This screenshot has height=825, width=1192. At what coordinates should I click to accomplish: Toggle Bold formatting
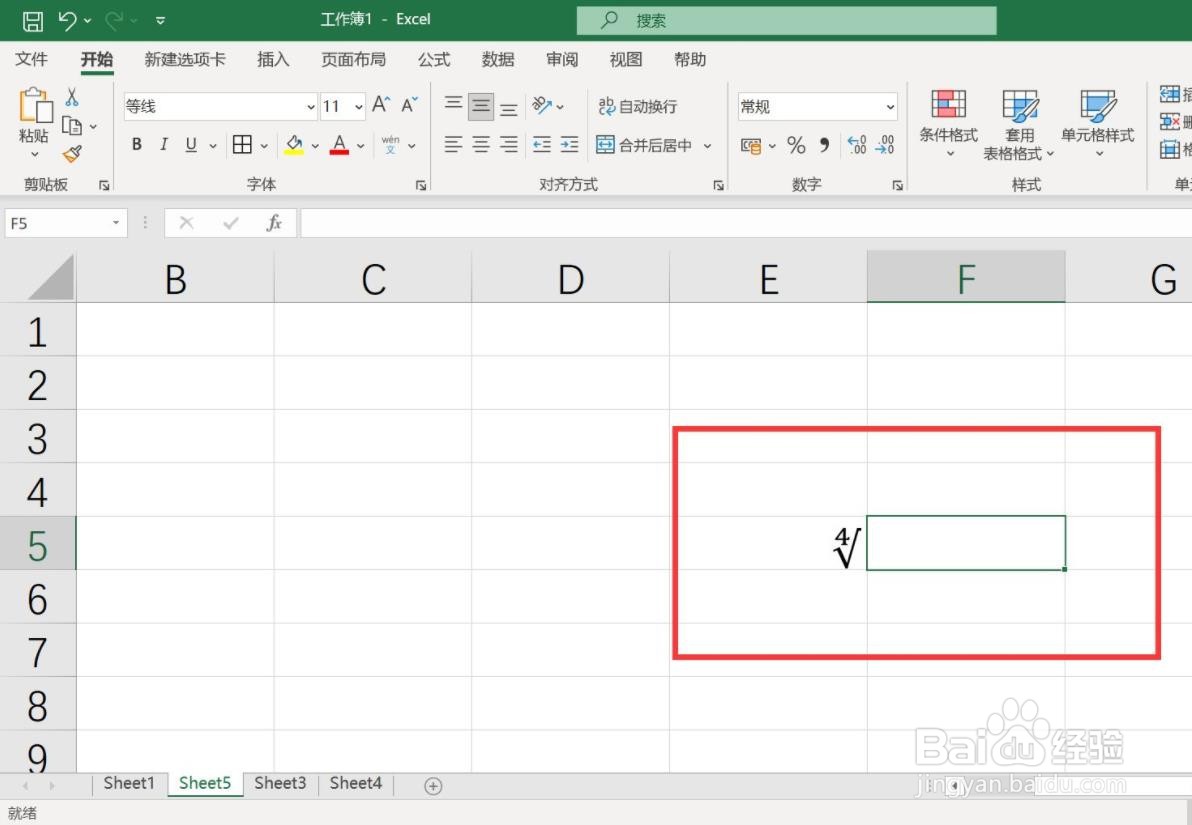point(137,144)
